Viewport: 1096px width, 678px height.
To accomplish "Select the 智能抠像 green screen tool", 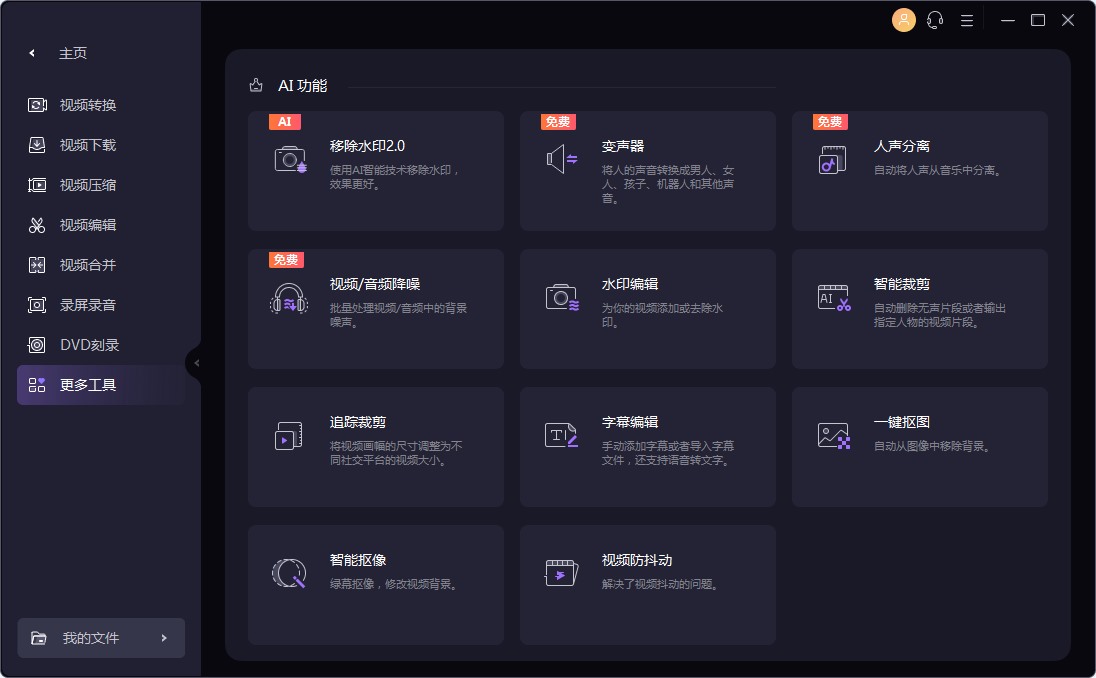I will (375, 584).
